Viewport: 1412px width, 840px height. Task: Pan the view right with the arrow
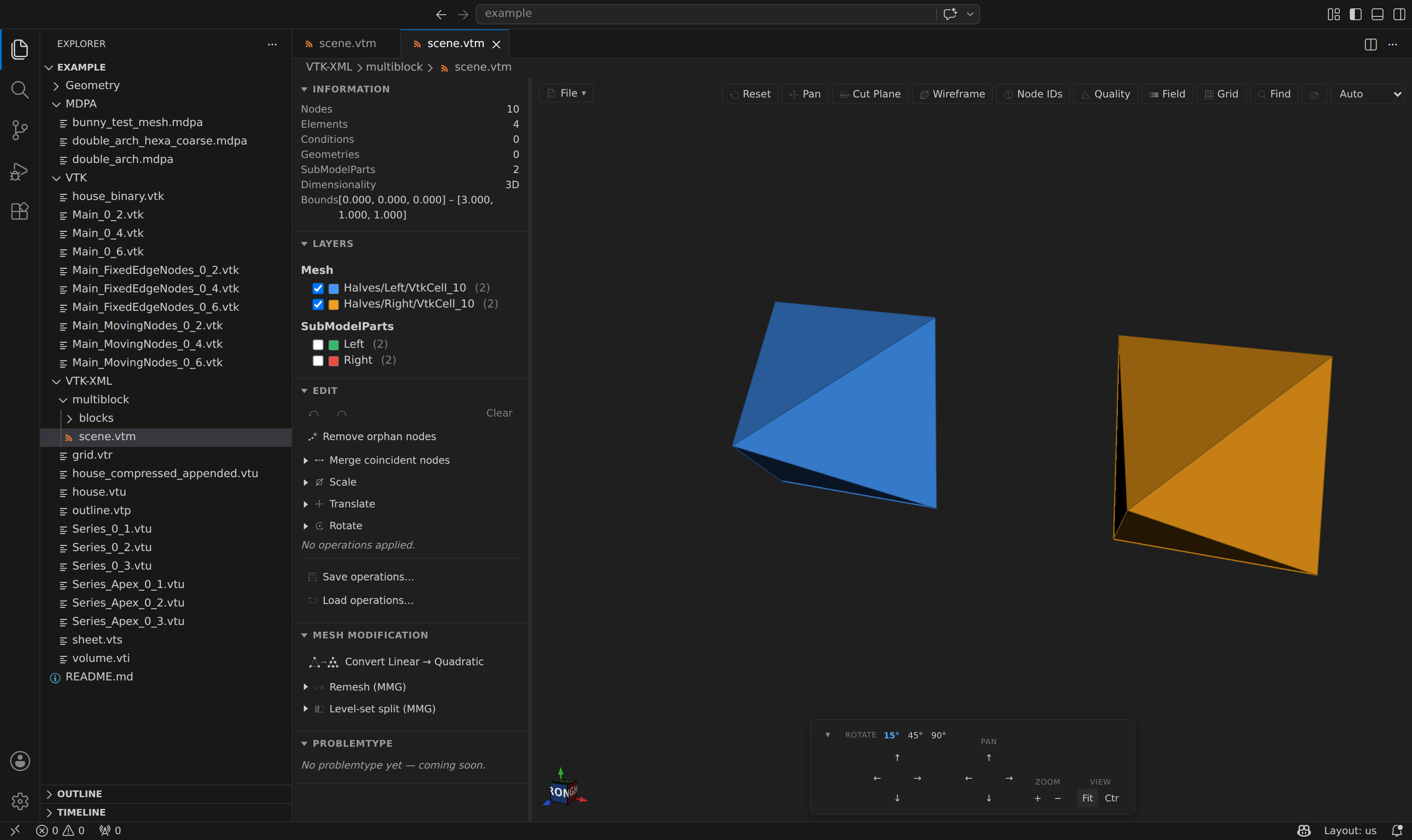pos(1009,778)
